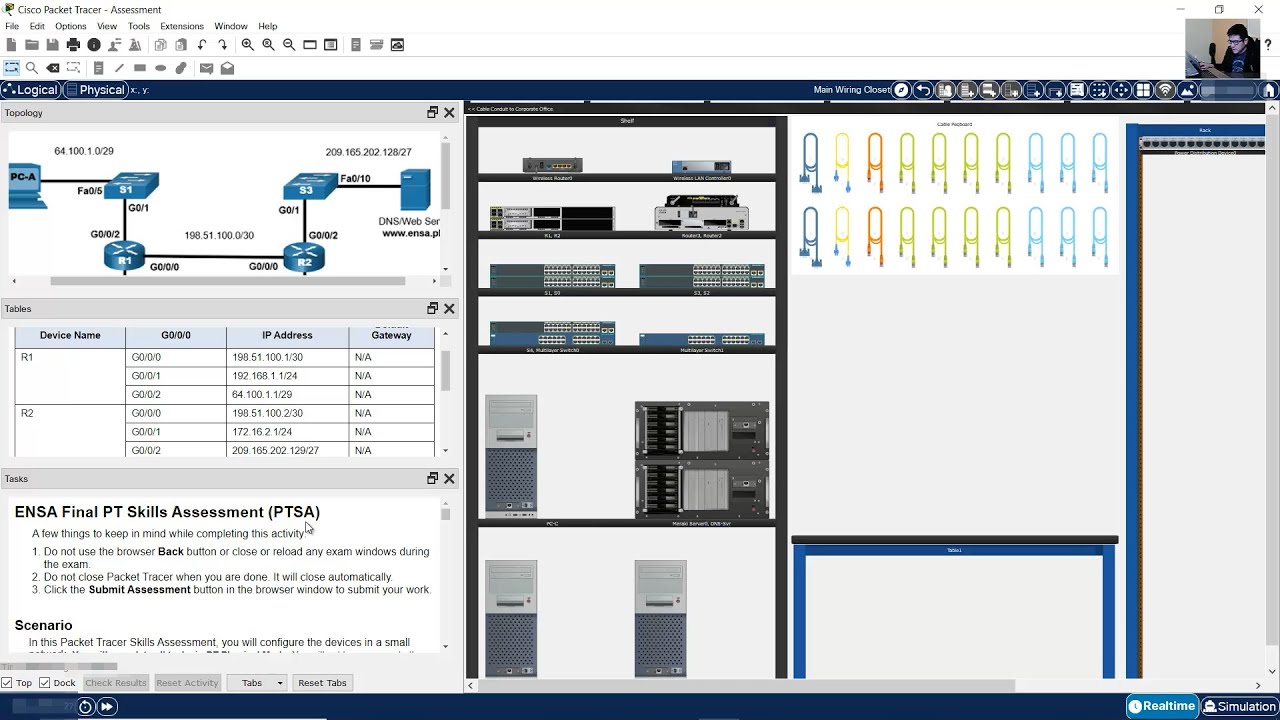Click the Fast Forward Time button
Viewport: 1280px width, 720px height.
106,707
